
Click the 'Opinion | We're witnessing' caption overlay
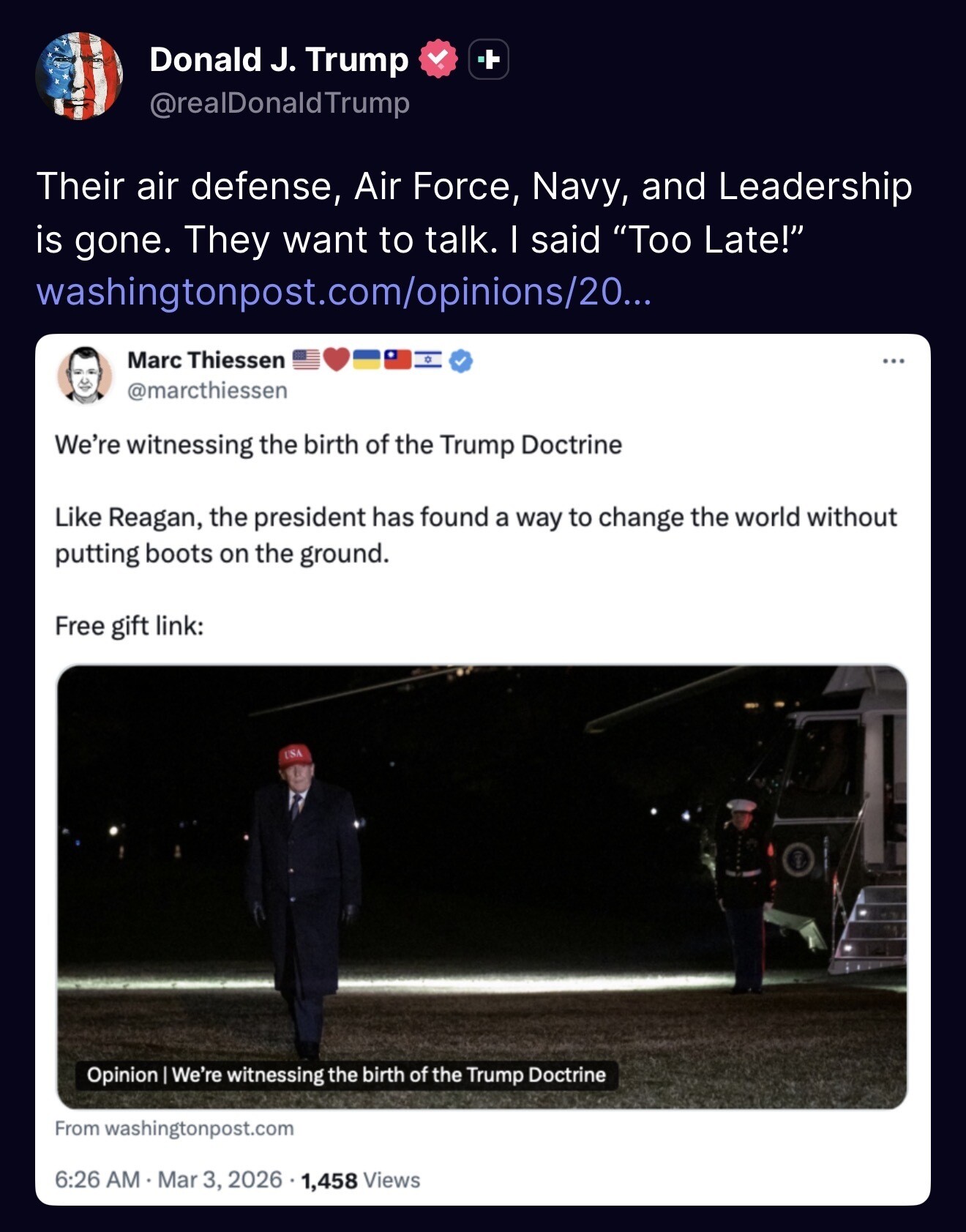(346, 1075)
